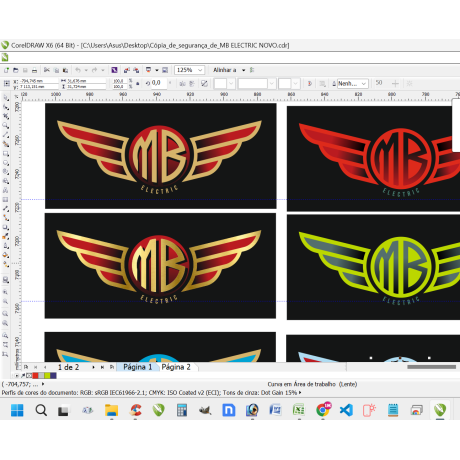This screenshot has width=460, height=460.
Task: Click the Open file icon
Action: 16,70
